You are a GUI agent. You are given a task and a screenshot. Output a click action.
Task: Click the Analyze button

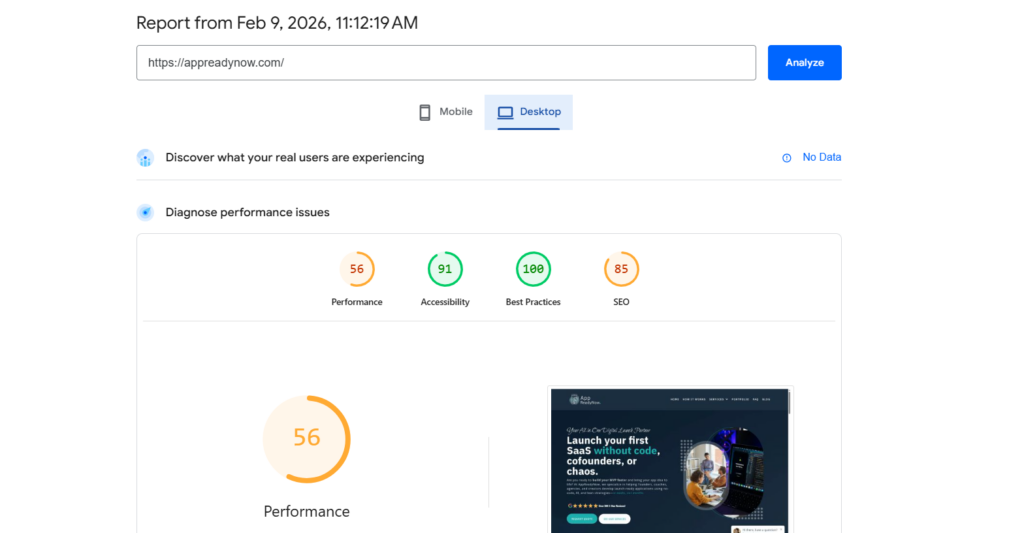pos(804,63)
